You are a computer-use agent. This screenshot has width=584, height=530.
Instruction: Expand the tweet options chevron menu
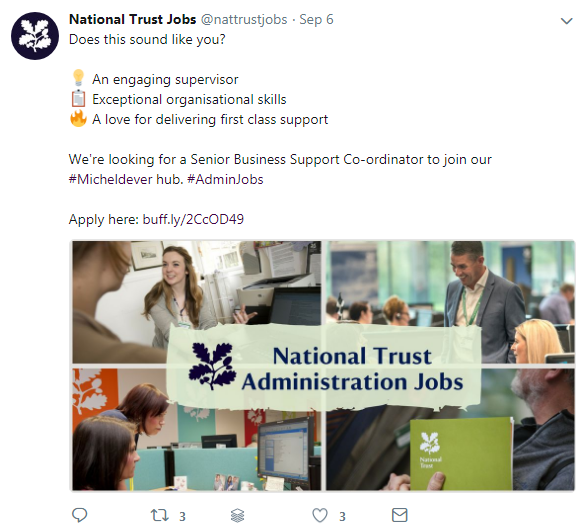pyautogui.click(x=566, y=21)
